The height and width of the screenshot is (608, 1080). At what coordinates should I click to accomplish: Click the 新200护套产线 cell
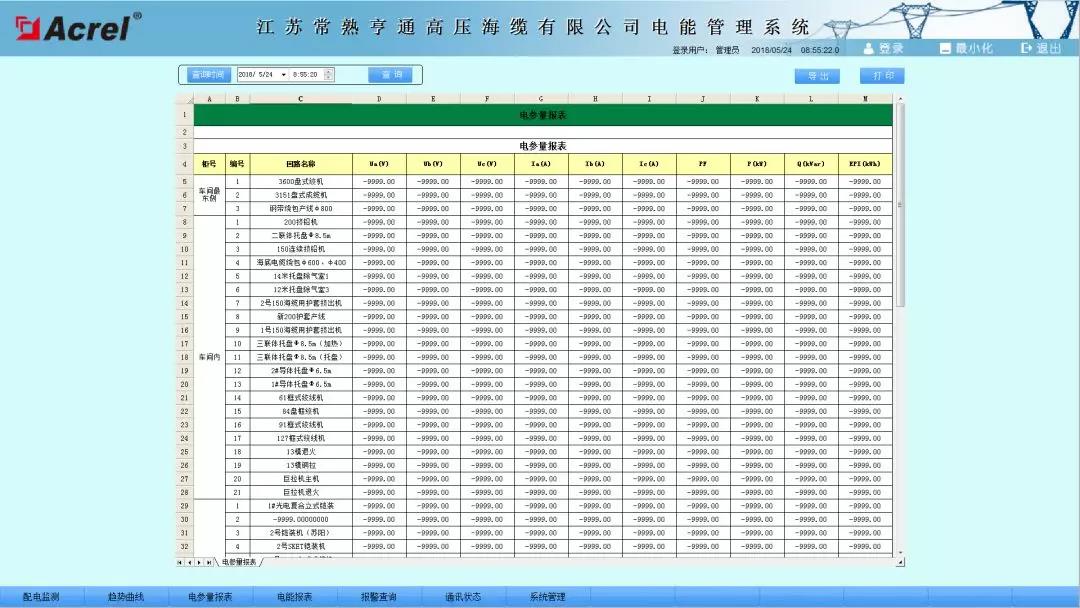click(x=300, y=317)
